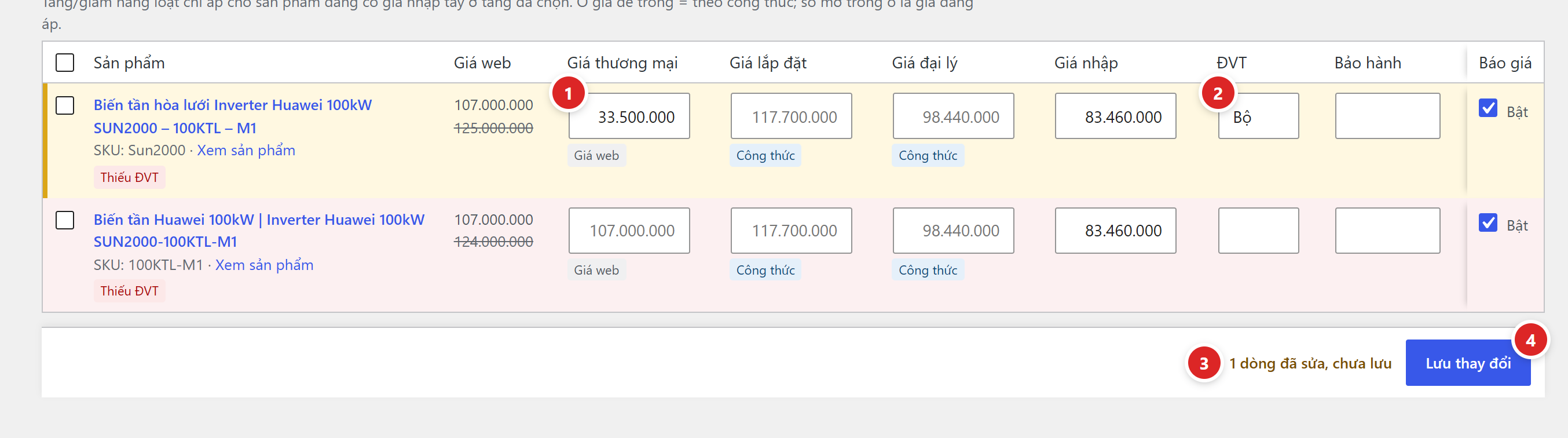Click the ĐVT column header

click(1232, 63)
